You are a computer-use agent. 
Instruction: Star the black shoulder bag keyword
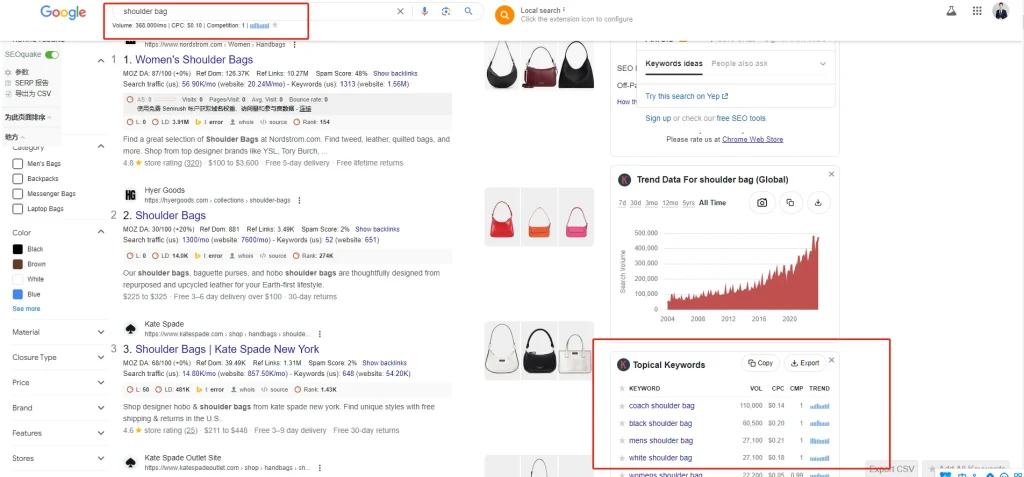(x=622, y=423)
